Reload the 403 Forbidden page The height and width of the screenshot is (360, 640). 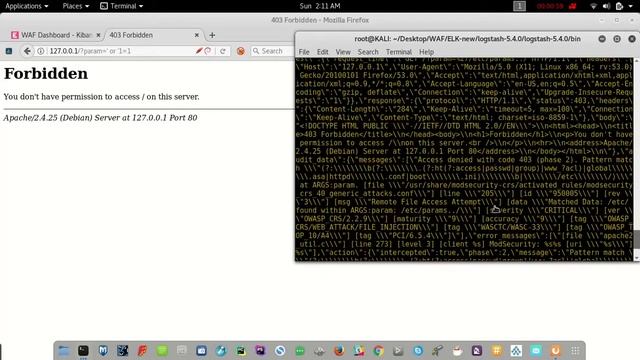[222, 51]
